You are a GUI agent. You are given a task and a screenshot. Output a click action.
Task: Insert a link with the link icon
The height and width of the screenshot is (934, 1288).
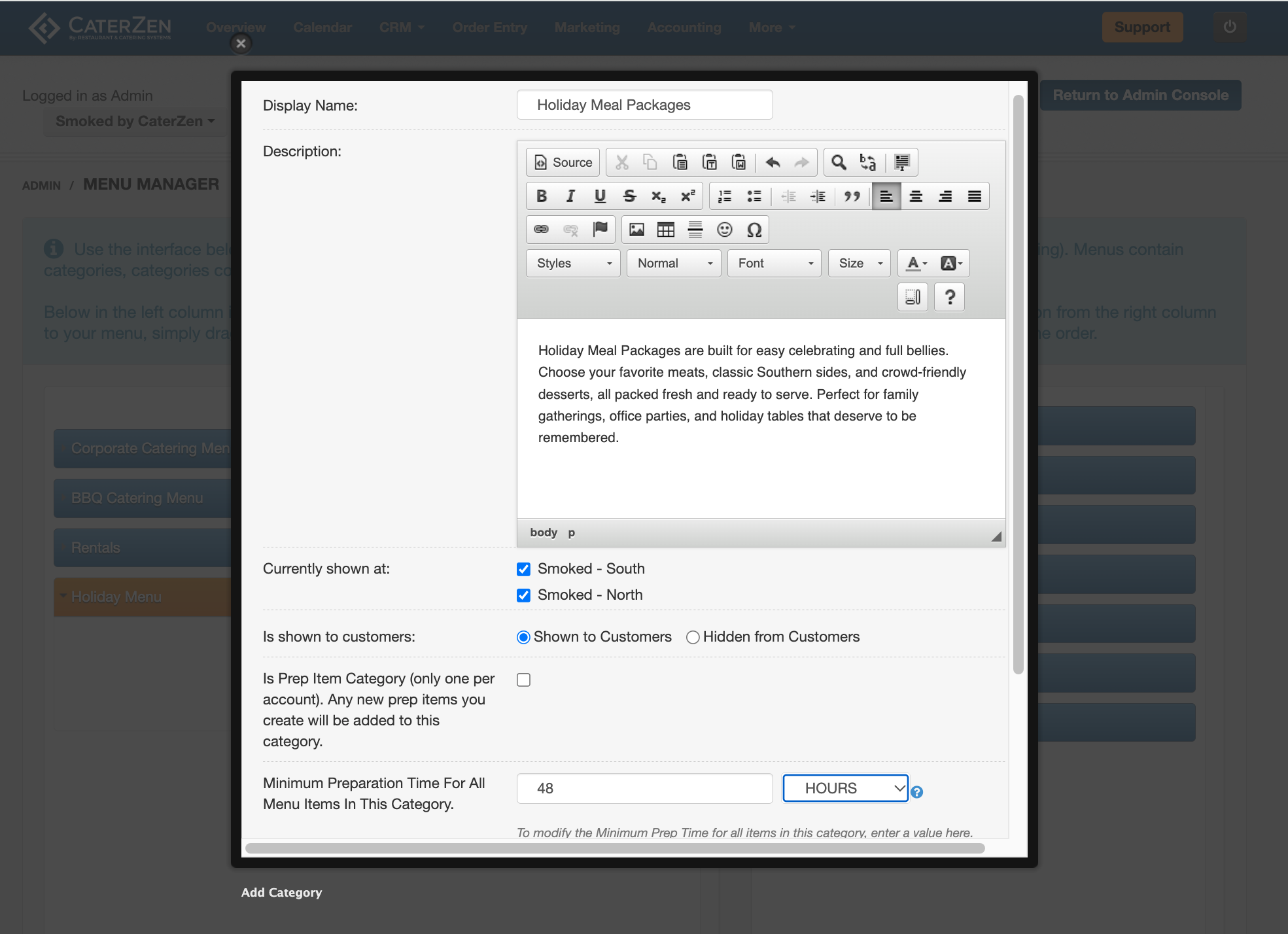pyautogui.click(x=541, y=230)
